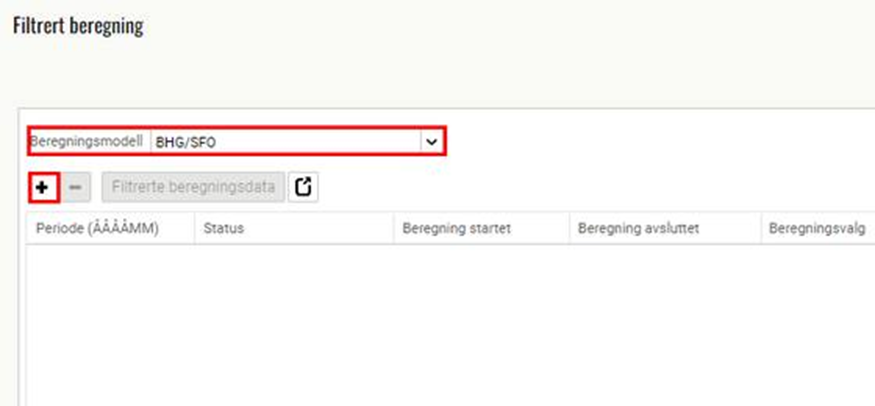Screen dimensions: 875x406
Task: Expand the Beregningsmodell dropdown arrow
Action: click(x=432, y=142)
